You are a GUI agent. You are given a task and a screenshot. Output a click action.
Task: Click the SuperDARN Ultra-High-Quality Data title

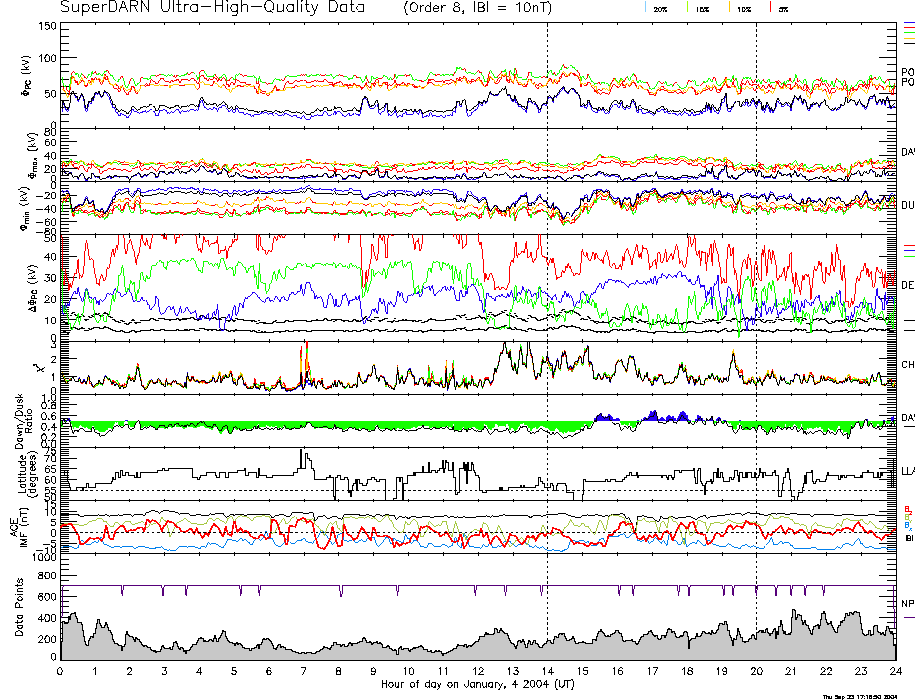point(212,8)
